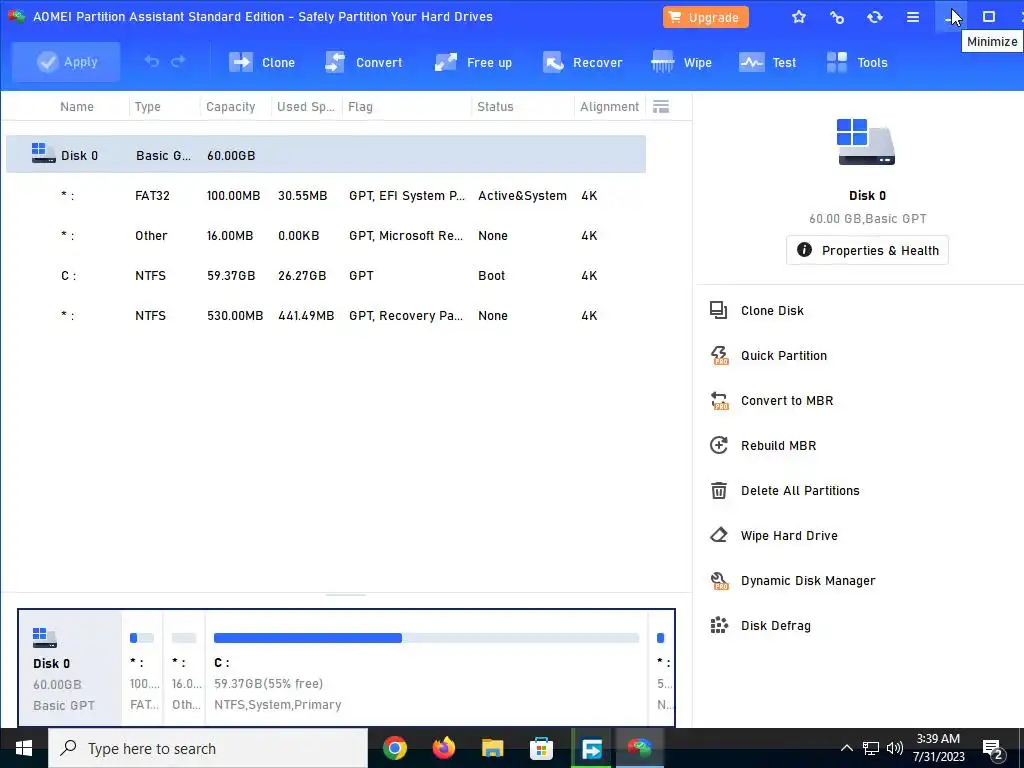This screenshot has height=768, width=1024.
Task: Open the Convert tool menu
Action: 364,63
